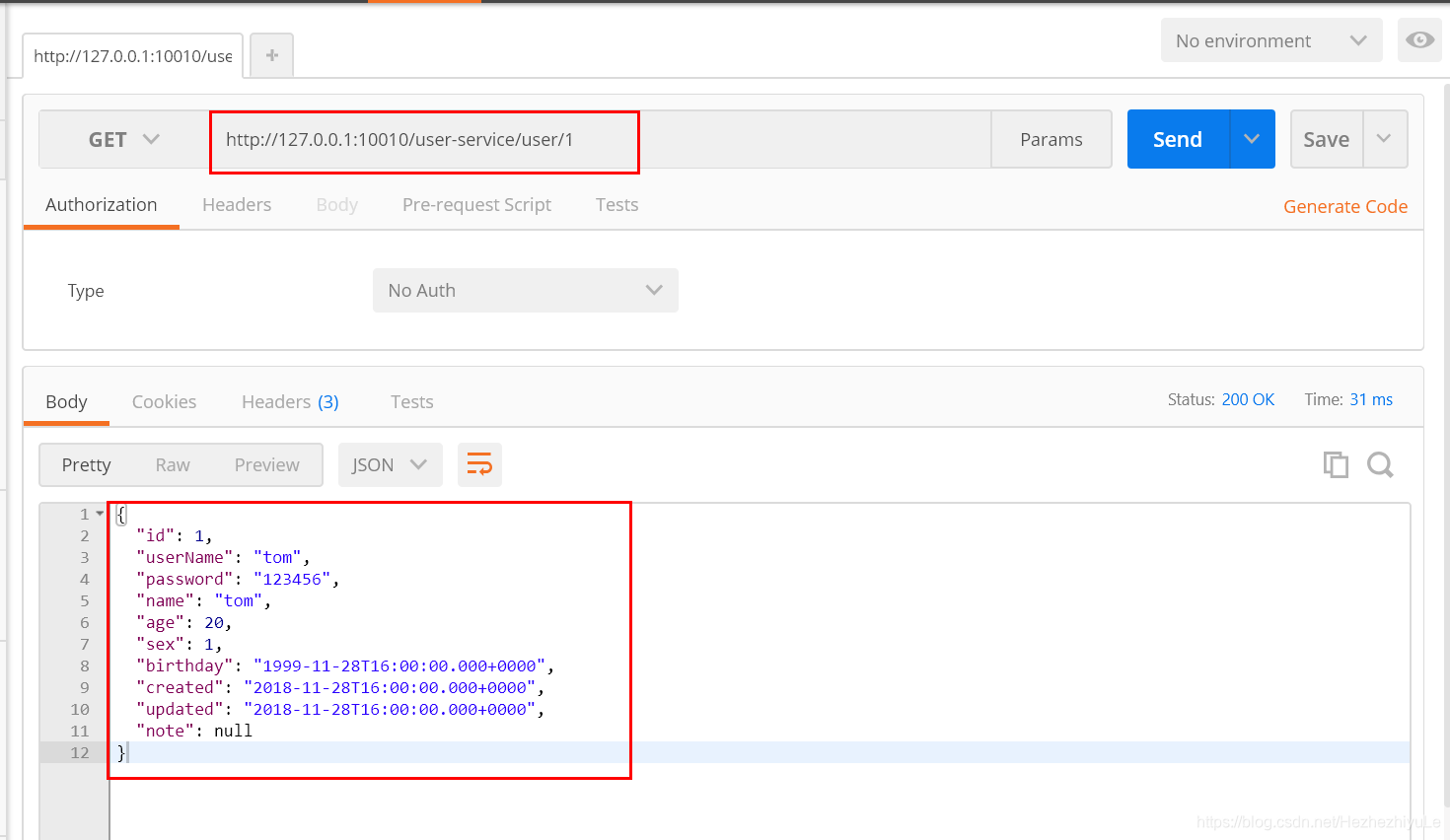The image size is (1450, 840).
Task: Open the response Tests tab
Action: (x=411, y=401)
